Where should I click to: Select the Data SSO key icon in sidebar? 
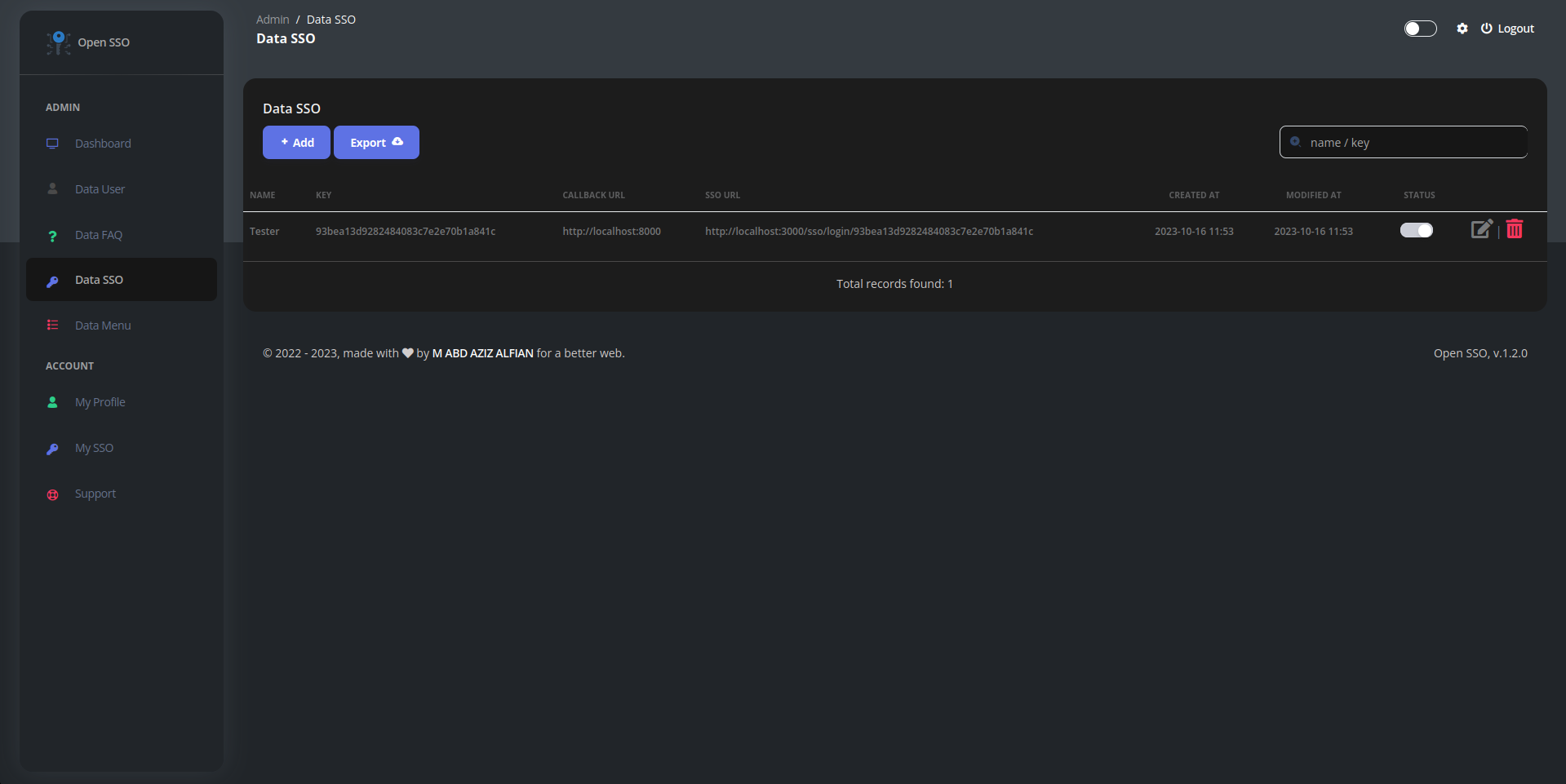53,281
